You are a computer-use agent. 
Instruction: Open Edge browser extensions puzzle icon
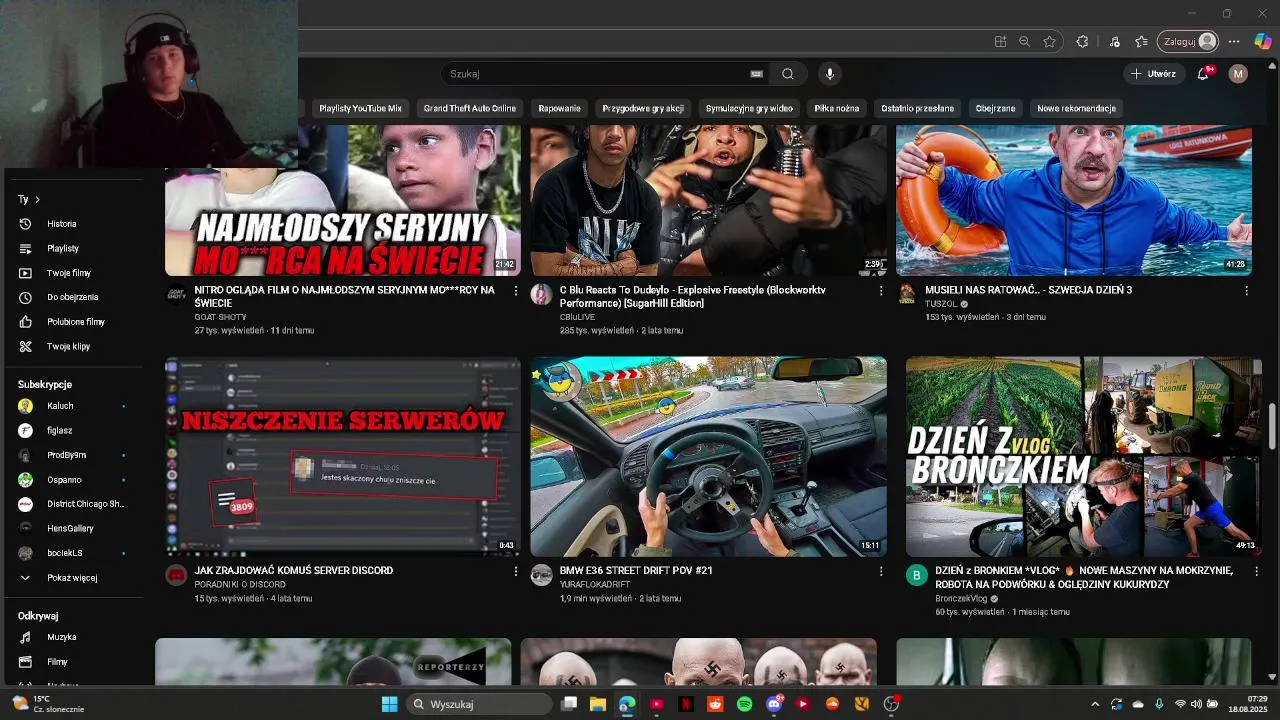[1082, 41]
